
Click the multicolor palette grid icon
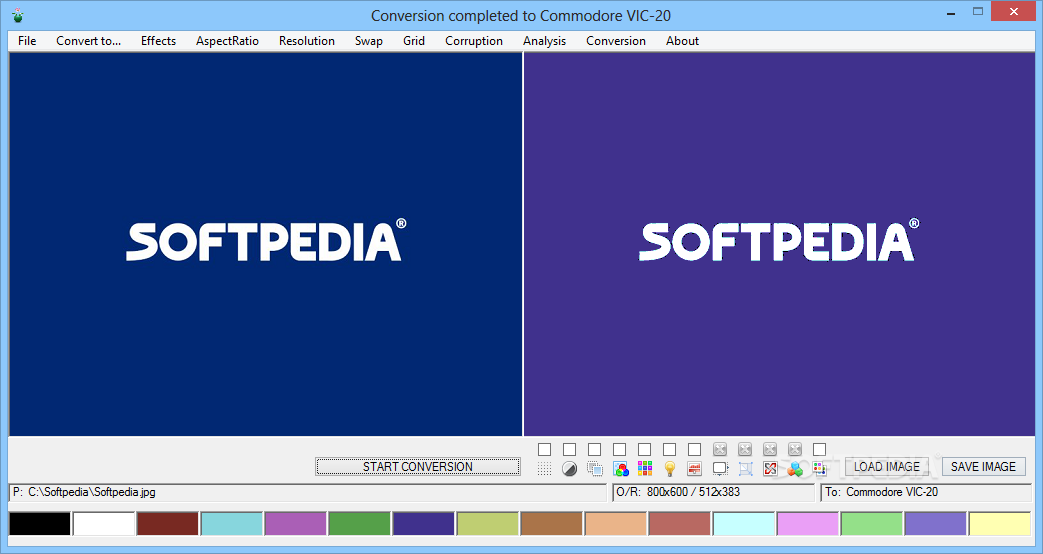[645, 469]
